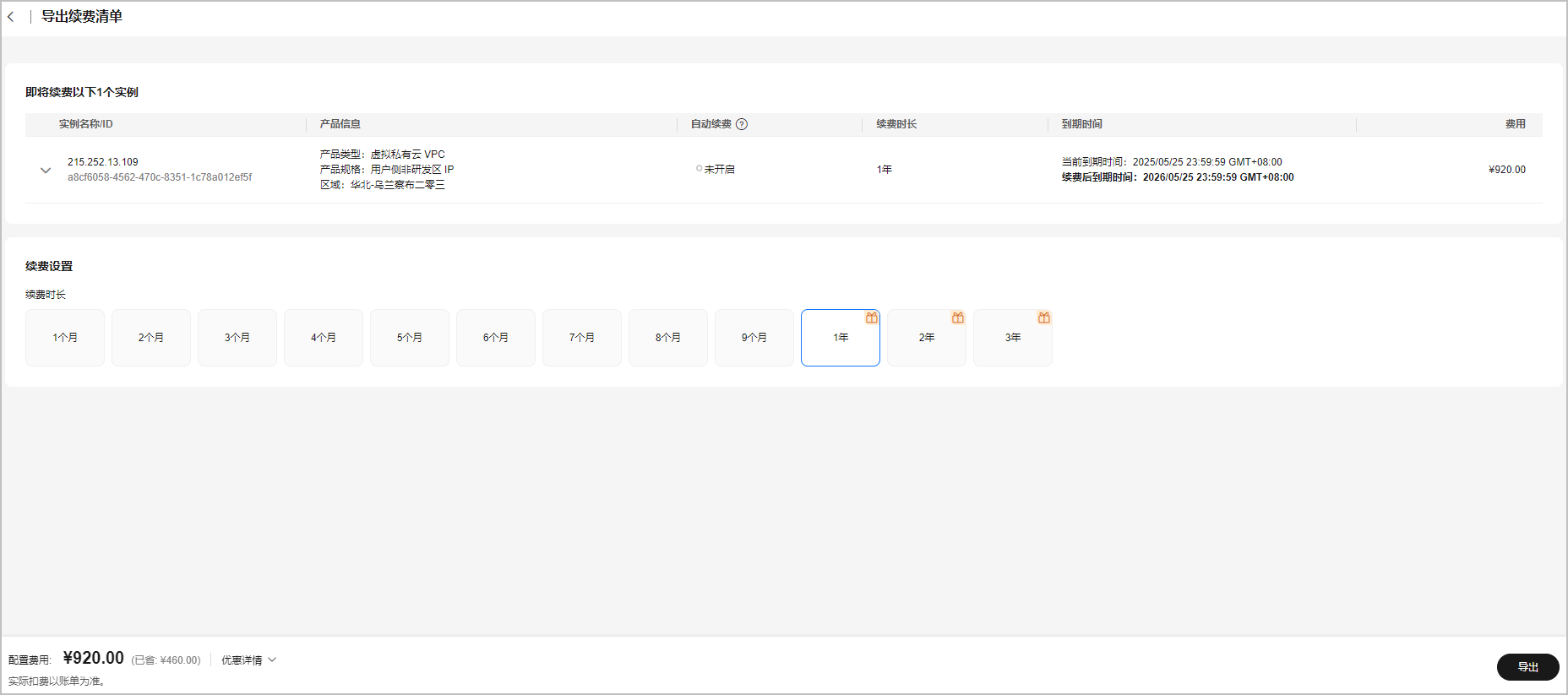Viewport: 1568px width, 695px height.
Task: Click the 导出 export button
Action: (1527, 667)
